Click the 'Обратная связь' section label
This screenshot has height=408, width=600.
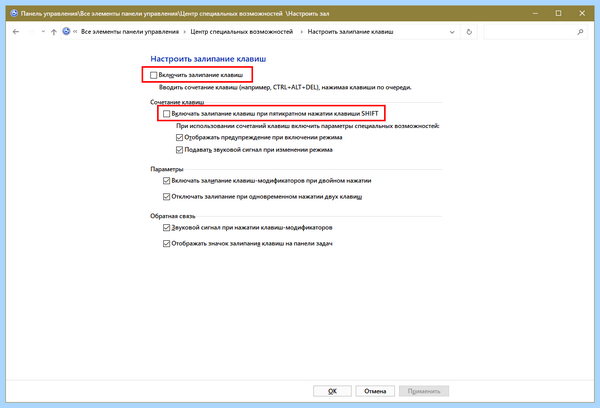point(173,216)
